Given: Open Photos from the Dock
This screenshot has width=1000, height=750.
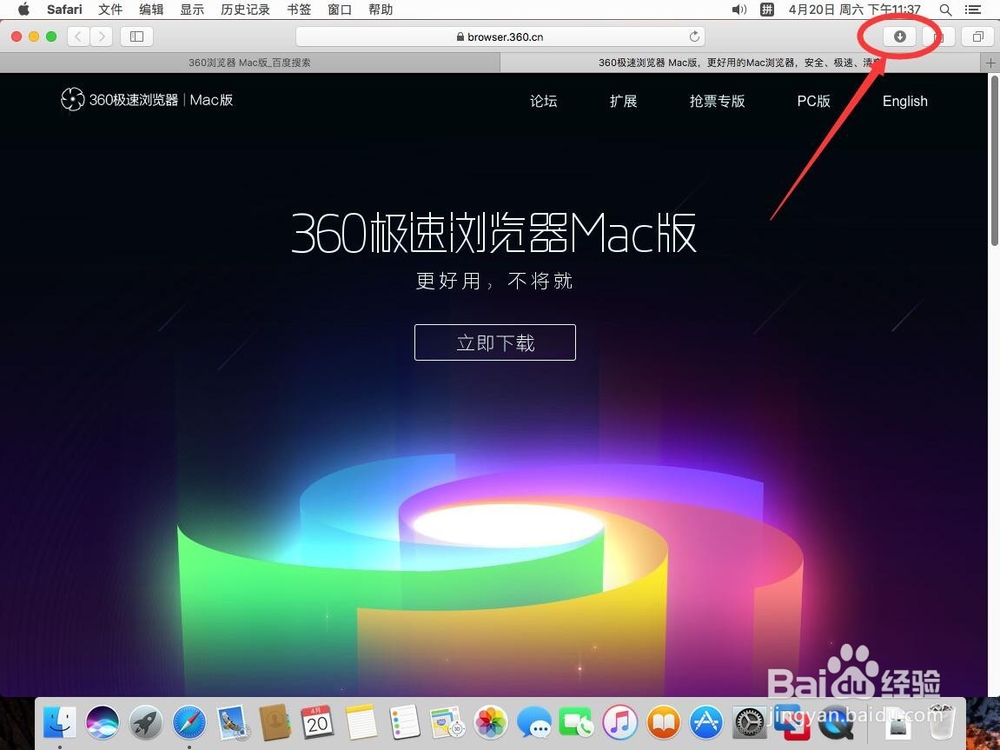Looking at the screenshot, I should pyautogui.click(x=490, y=723).
